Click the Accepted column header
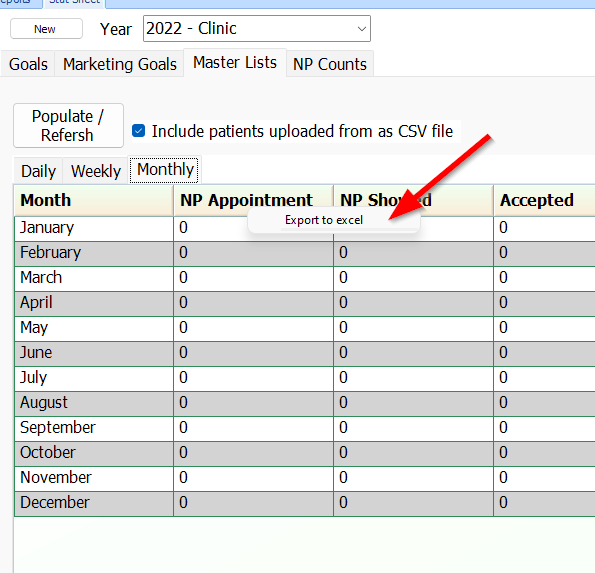Image resolution: width=595 pixels, height=573 pixels. (x=544, y=200)
